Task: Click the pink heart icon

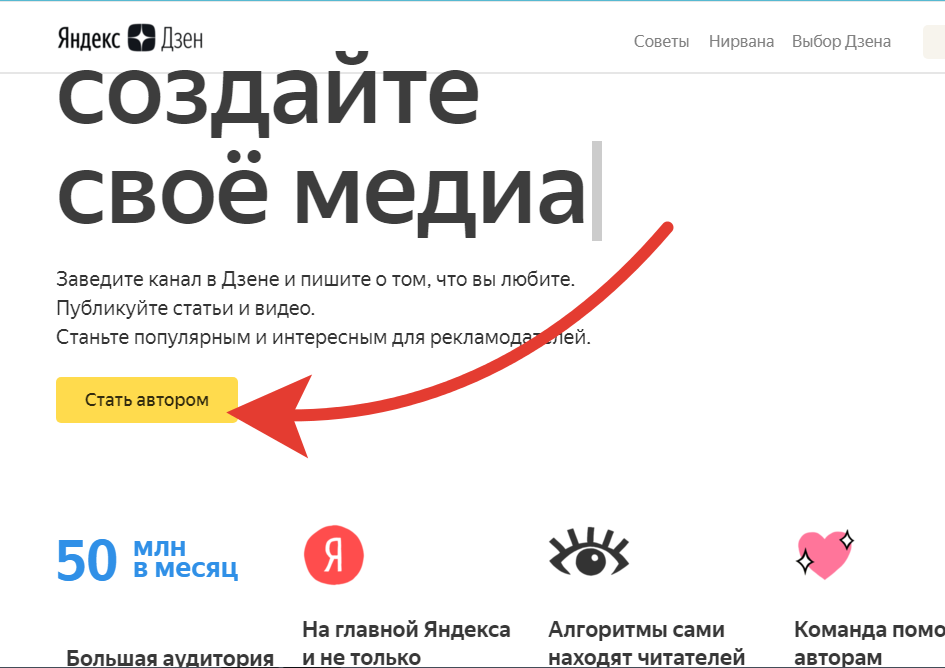Action: (x=825, y=553)
